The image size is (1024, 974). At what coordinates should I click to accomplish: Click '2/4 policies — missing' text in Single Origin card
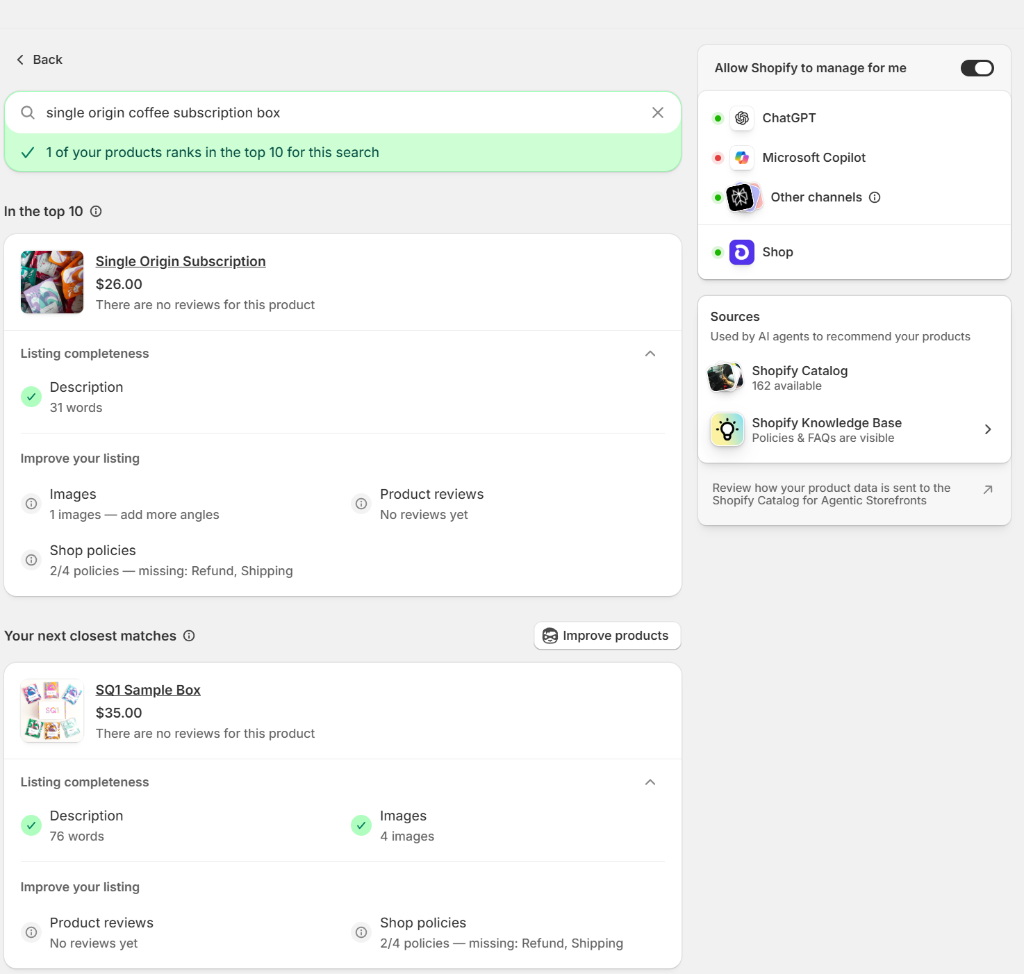point(171,571)
